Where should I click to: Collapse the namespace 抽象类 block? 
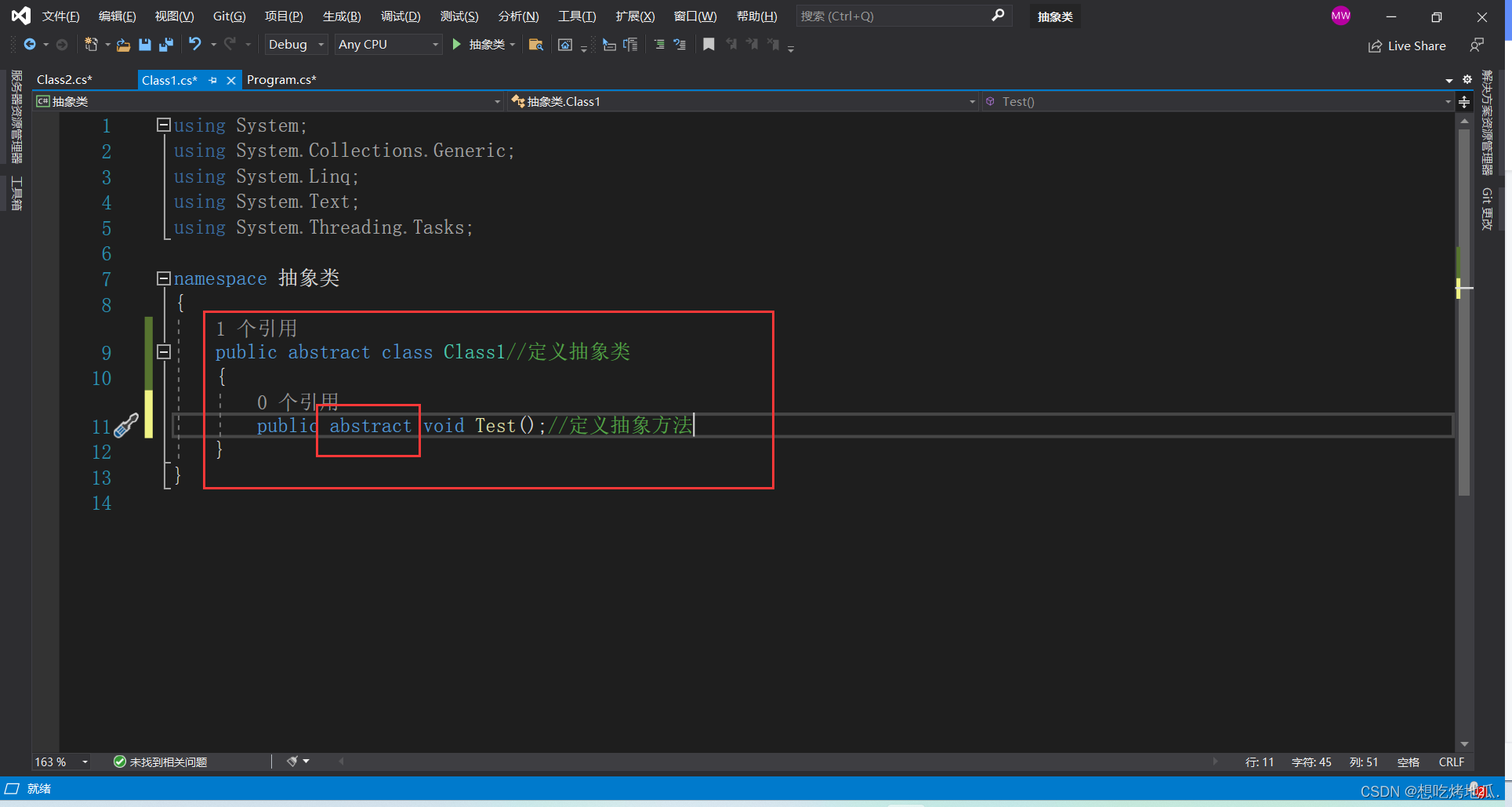tap(164, 278)
